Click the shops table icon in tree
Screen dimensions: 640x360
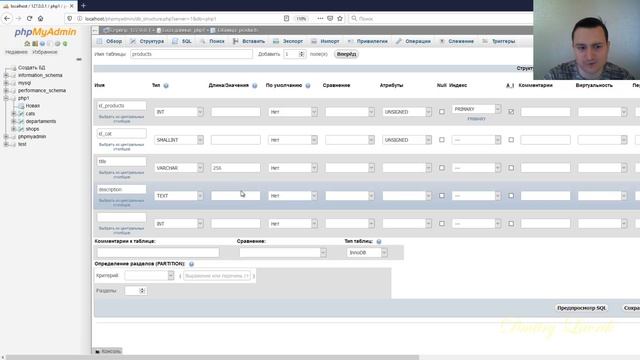21,129
